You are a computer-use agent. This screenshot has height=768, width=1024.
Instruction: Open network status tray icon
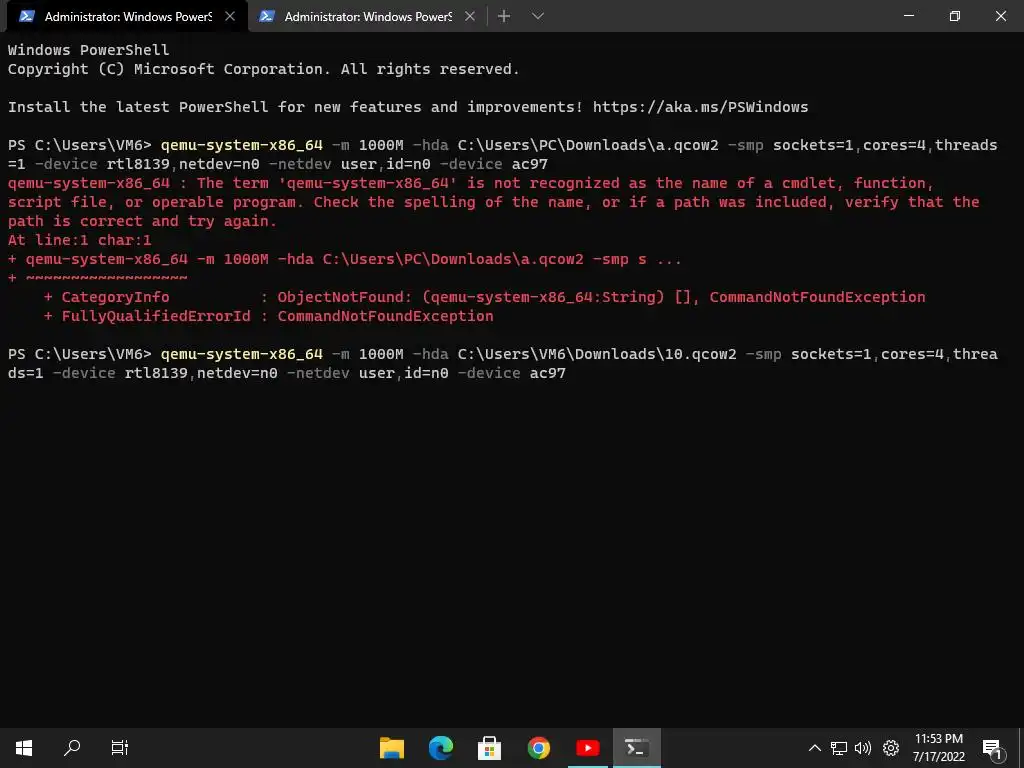839,748
